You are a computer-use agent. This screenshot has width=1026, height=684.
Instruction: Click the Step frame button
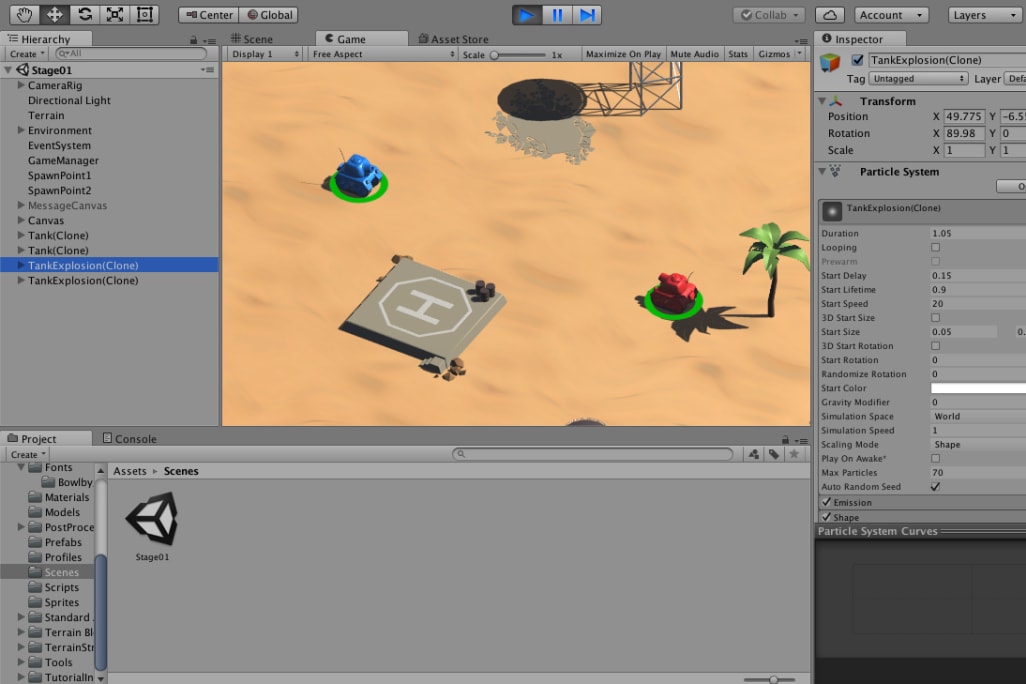tap(587, 15)
